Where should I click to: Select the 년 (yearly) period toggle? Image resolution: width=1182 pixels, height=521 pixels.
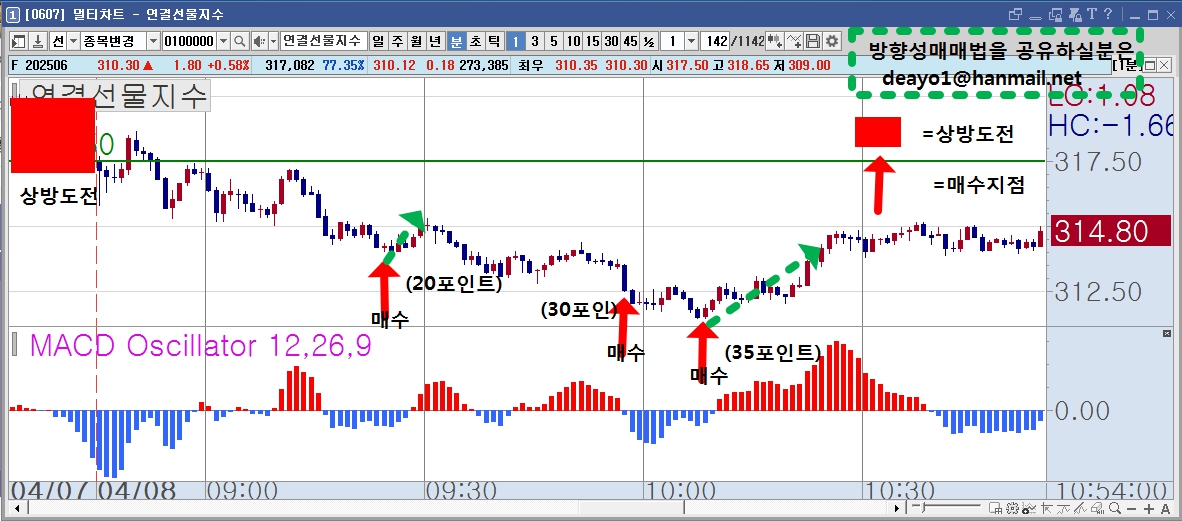coord(436,41)
